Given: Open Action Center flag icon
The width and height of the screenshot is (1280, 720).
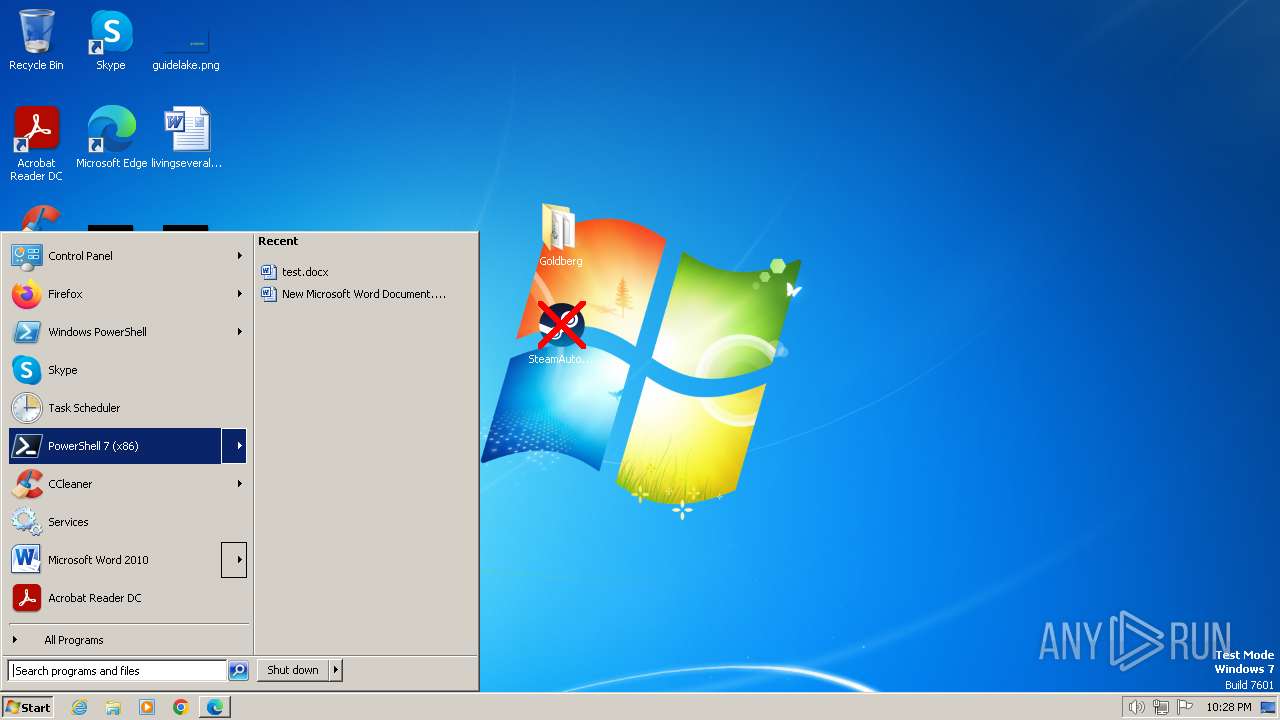Looking at the screenshot, I should [1185, 707].
